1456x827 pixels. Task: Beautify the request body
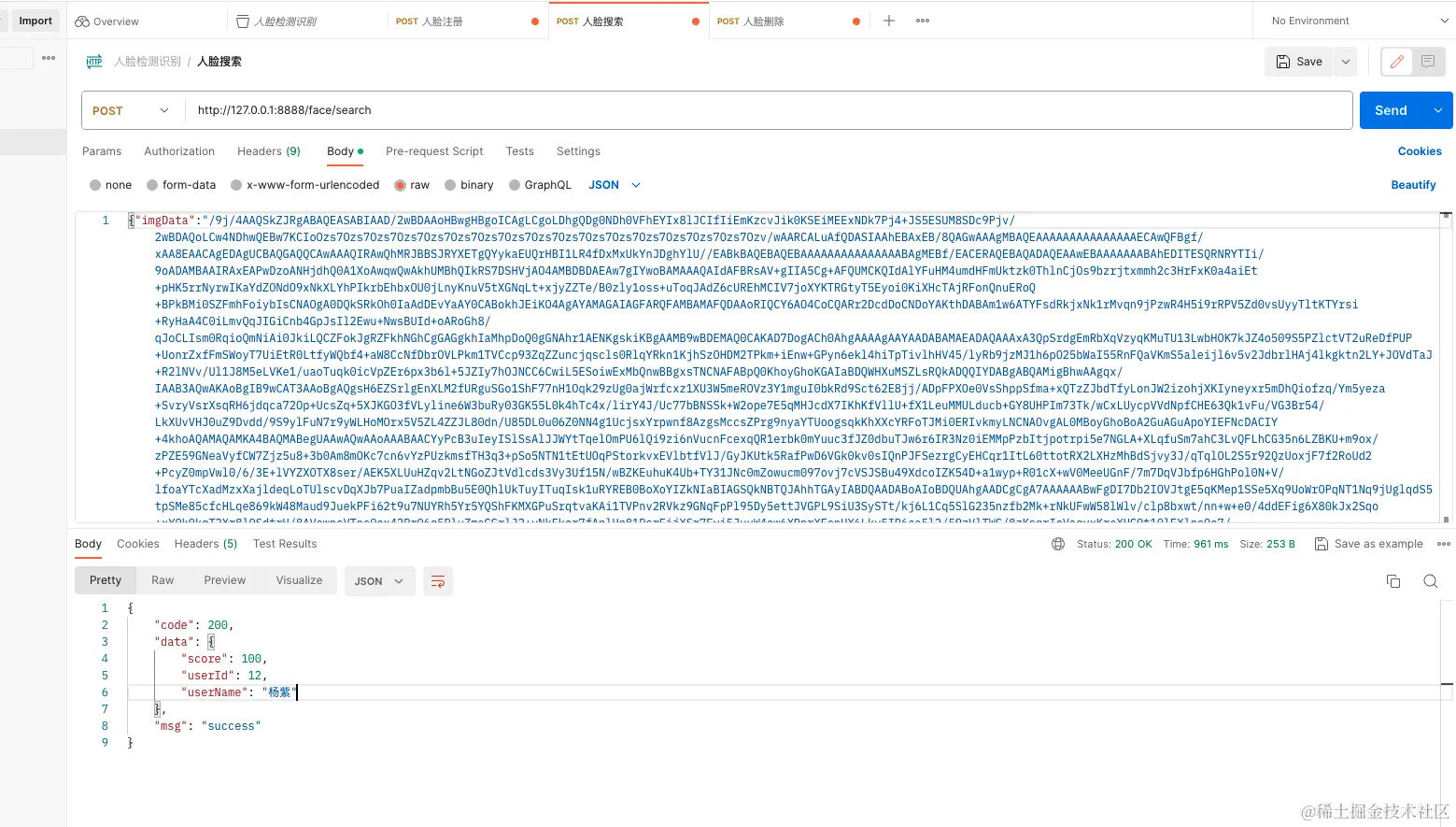click(1413, 185)
